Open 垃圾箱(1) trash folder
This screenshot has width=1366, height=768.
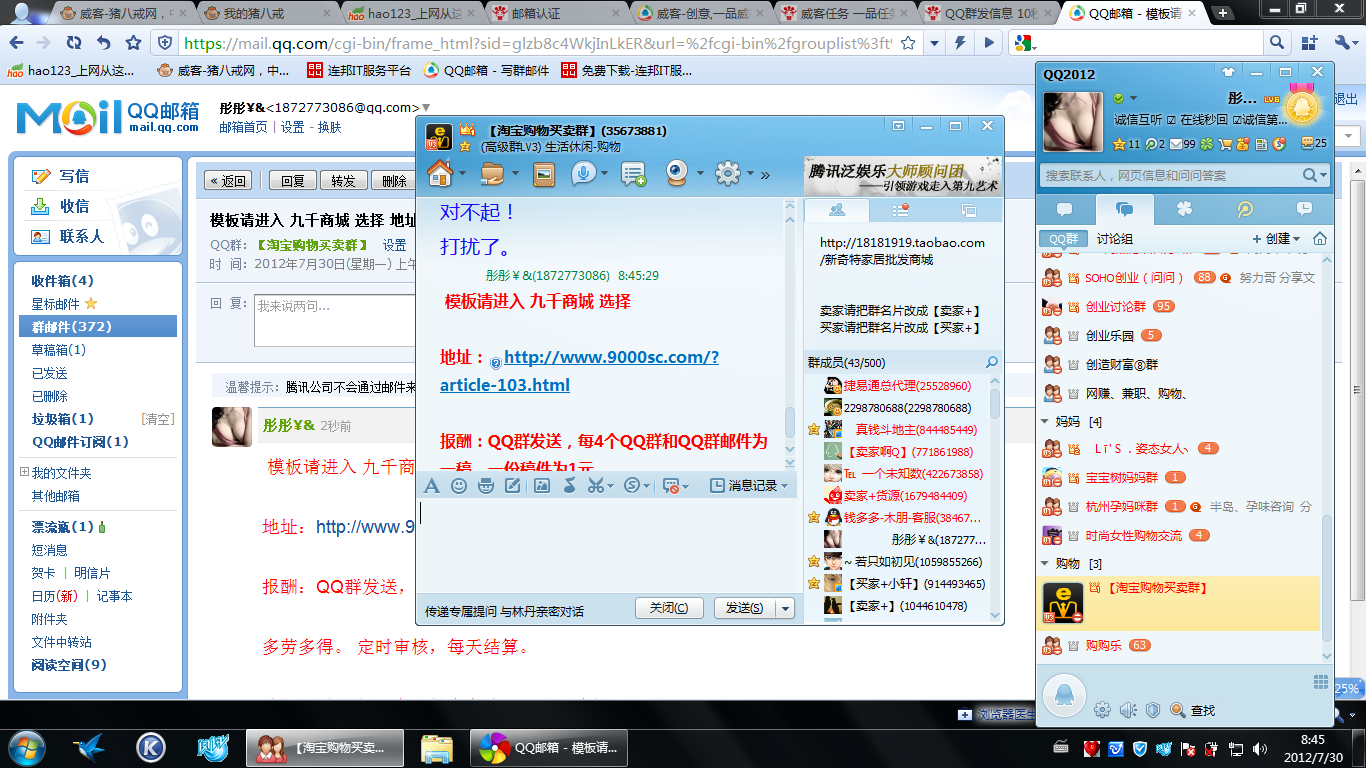[x=63, y=419]
